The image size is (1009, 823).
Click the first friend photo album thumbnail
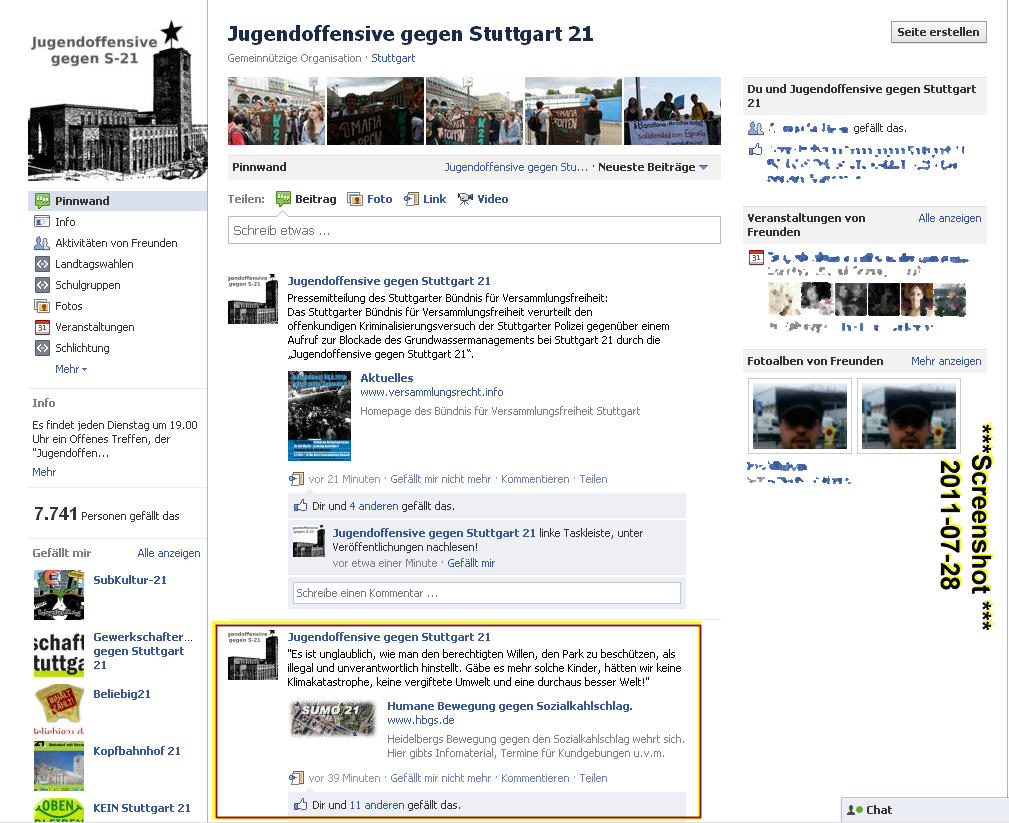(800, 416)
